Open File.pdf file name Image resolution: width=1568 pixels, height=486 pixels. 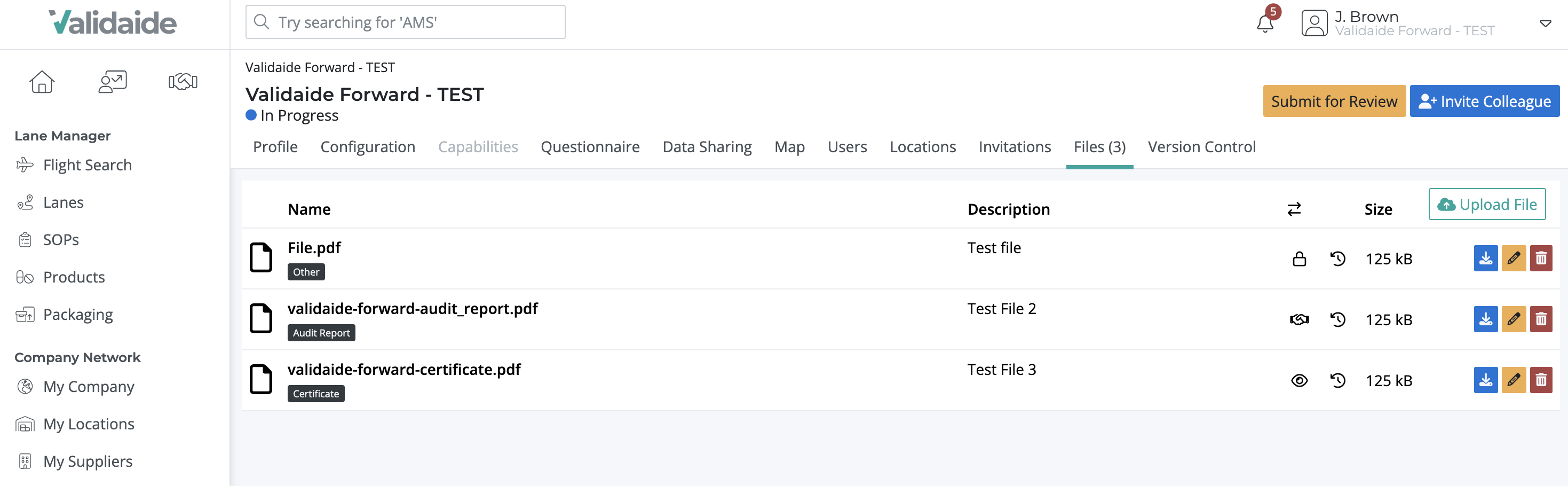(314, 248)
